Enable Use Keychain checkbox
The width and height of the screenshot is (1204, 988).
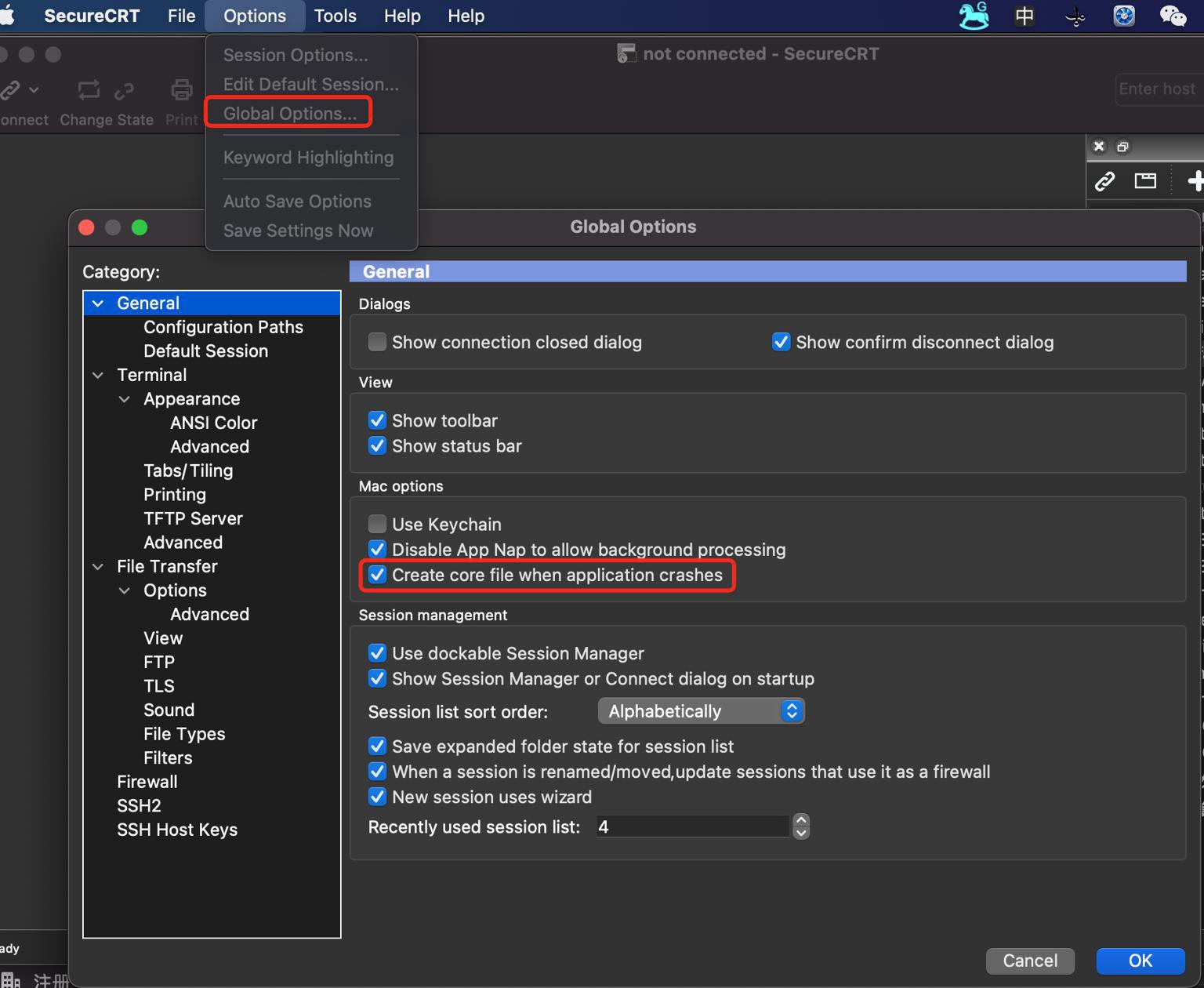pyautogui.click(x=377, y=524)
